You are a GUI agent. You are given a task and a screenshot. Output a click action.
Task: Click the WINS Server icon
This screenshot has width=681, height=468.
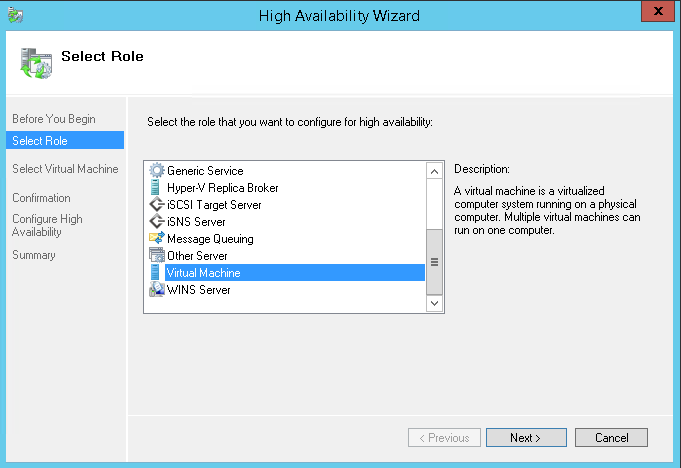coord(156,289)
